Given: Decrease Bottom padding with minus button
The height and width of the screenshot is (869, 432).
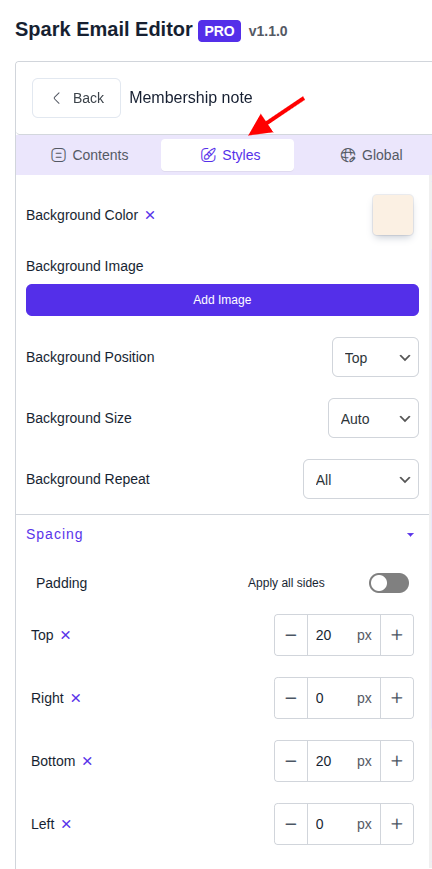Looking at the screenshot, I should pyautogui.click(x=291, y=761).
